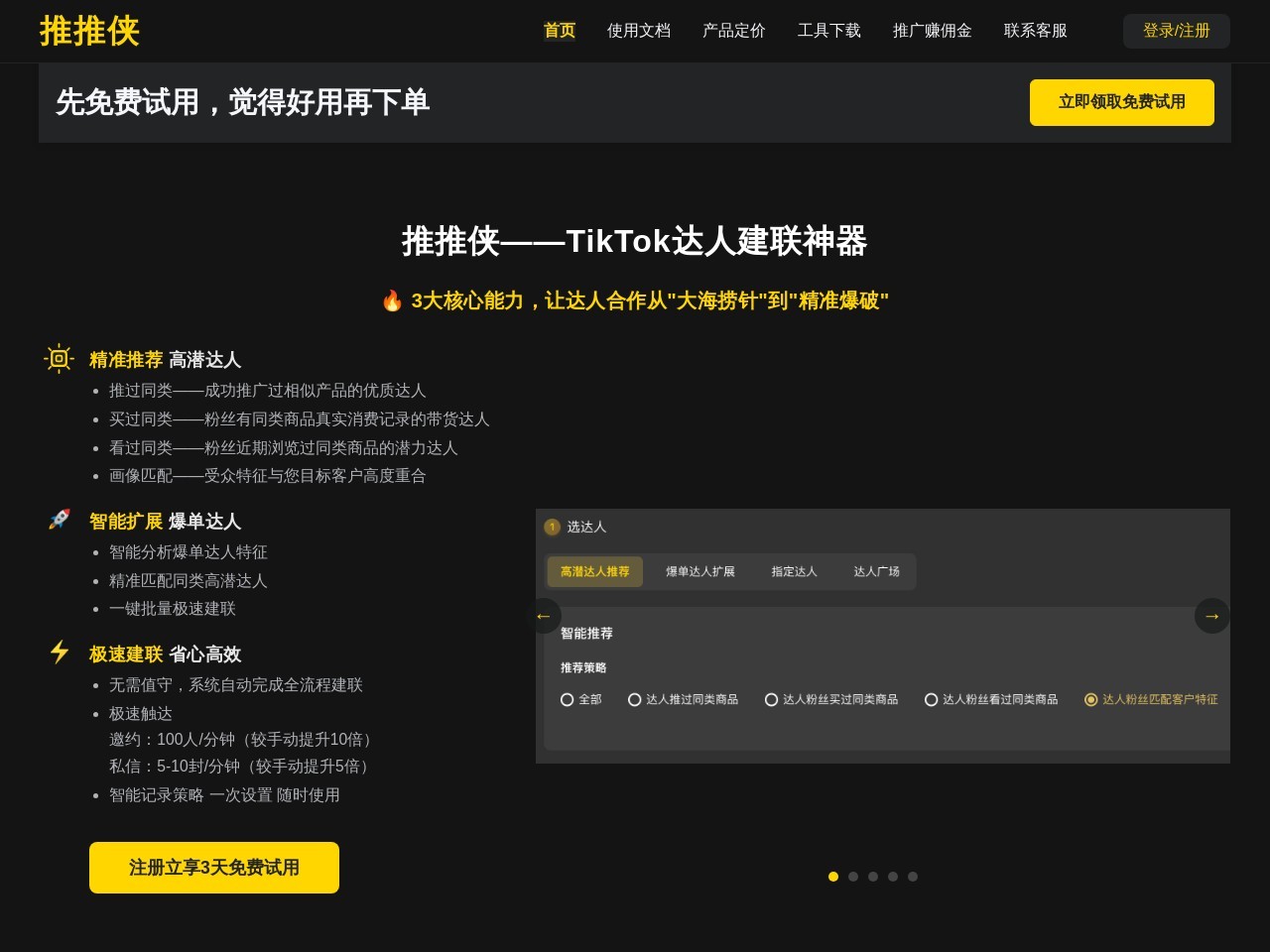Click the step 1 badge beside 选达人
Image resolution: width=1270 pixels, height=952 pixels.
[x=553, y=527]
